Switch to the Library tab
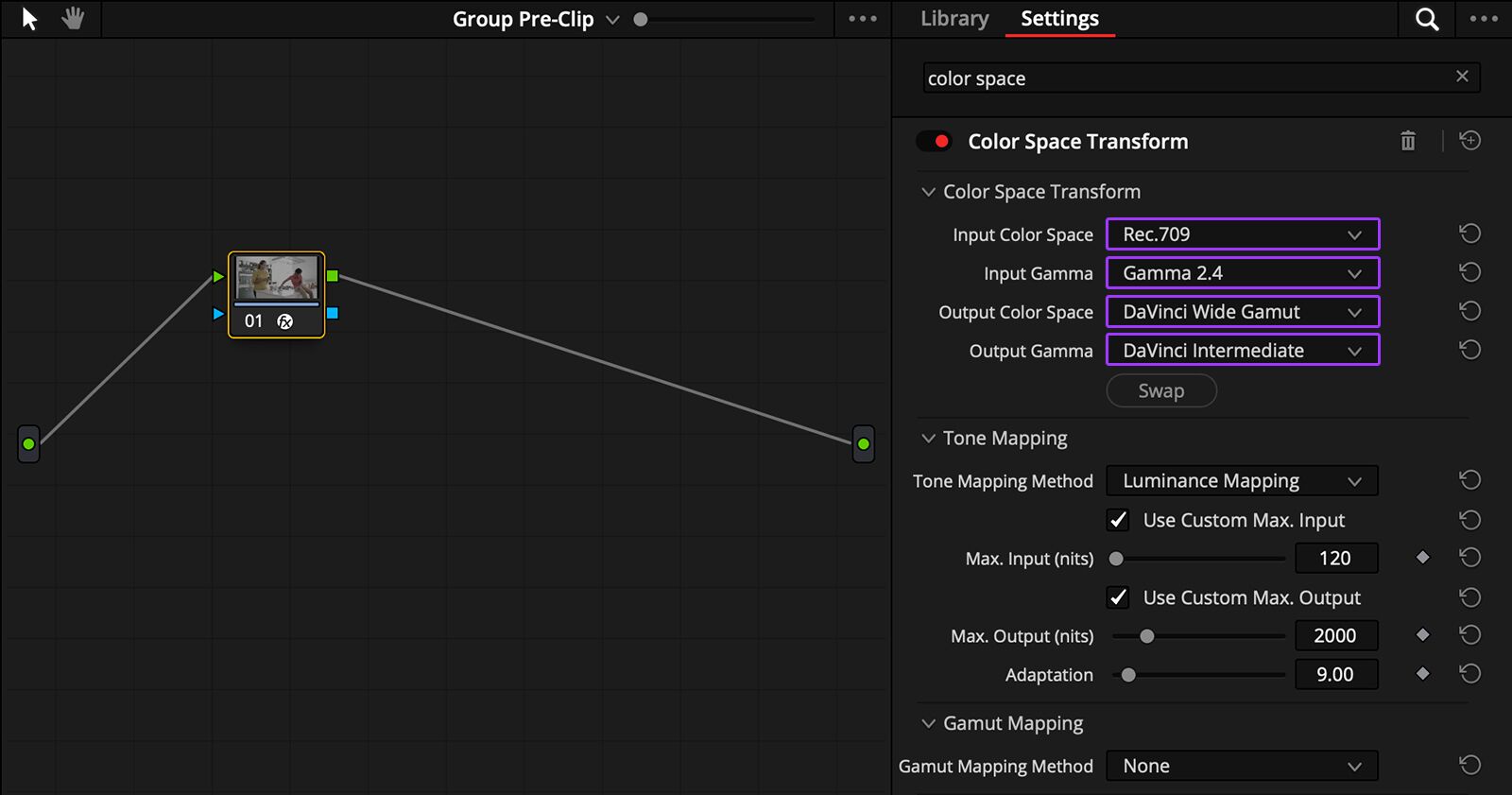1512x795 pixels. tap(954, 19)
